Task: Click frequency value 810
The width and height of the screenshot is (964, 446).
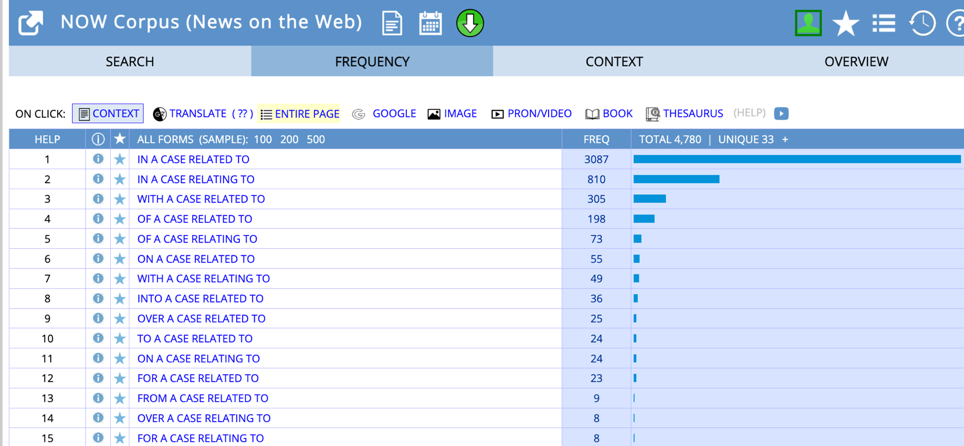Action: click(x=596, y=179)
